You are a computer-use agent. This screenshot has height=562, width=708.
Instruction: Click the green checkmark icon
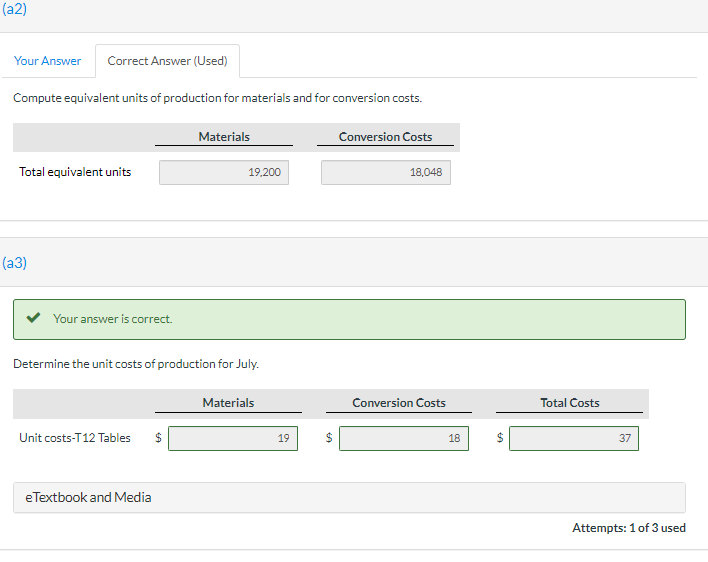pos(34,319)
